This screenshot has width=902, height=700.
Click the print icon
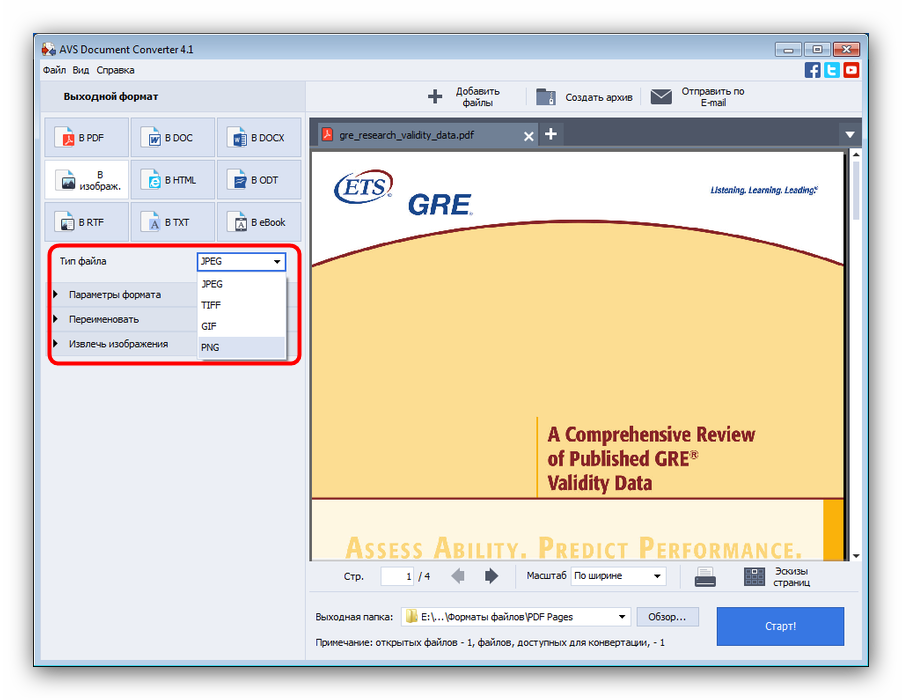pyautogui.click(x=706, y=577)
